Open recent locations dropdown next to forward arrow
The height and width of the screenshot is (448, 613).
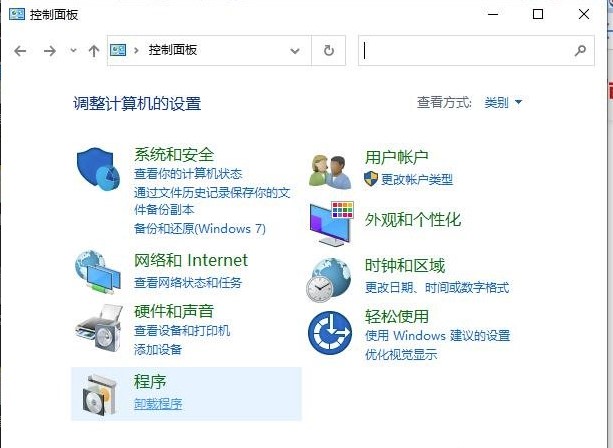pos(73,50)
